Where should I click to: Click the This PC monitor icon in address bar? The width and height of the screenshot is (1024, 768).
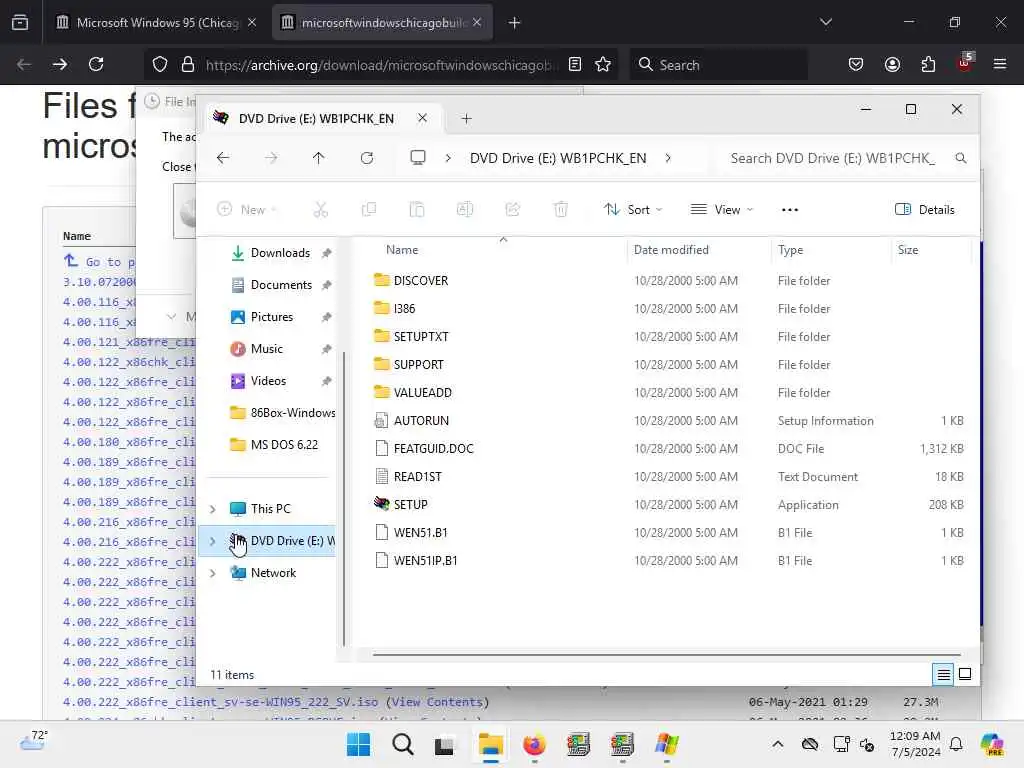(418, 158)
